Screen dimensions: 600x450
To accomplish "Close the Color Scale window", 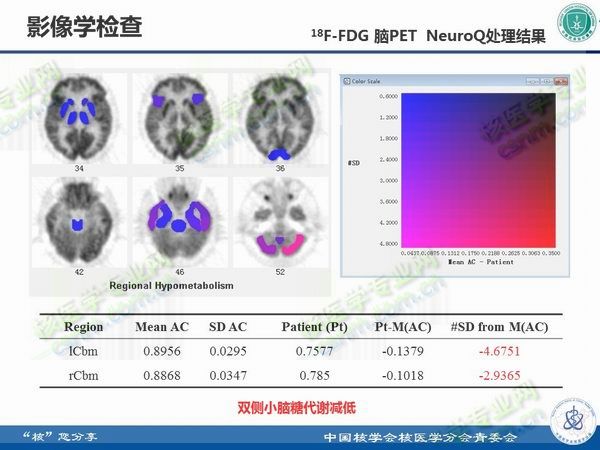I will pyautogui.click(x=562, y=81).
